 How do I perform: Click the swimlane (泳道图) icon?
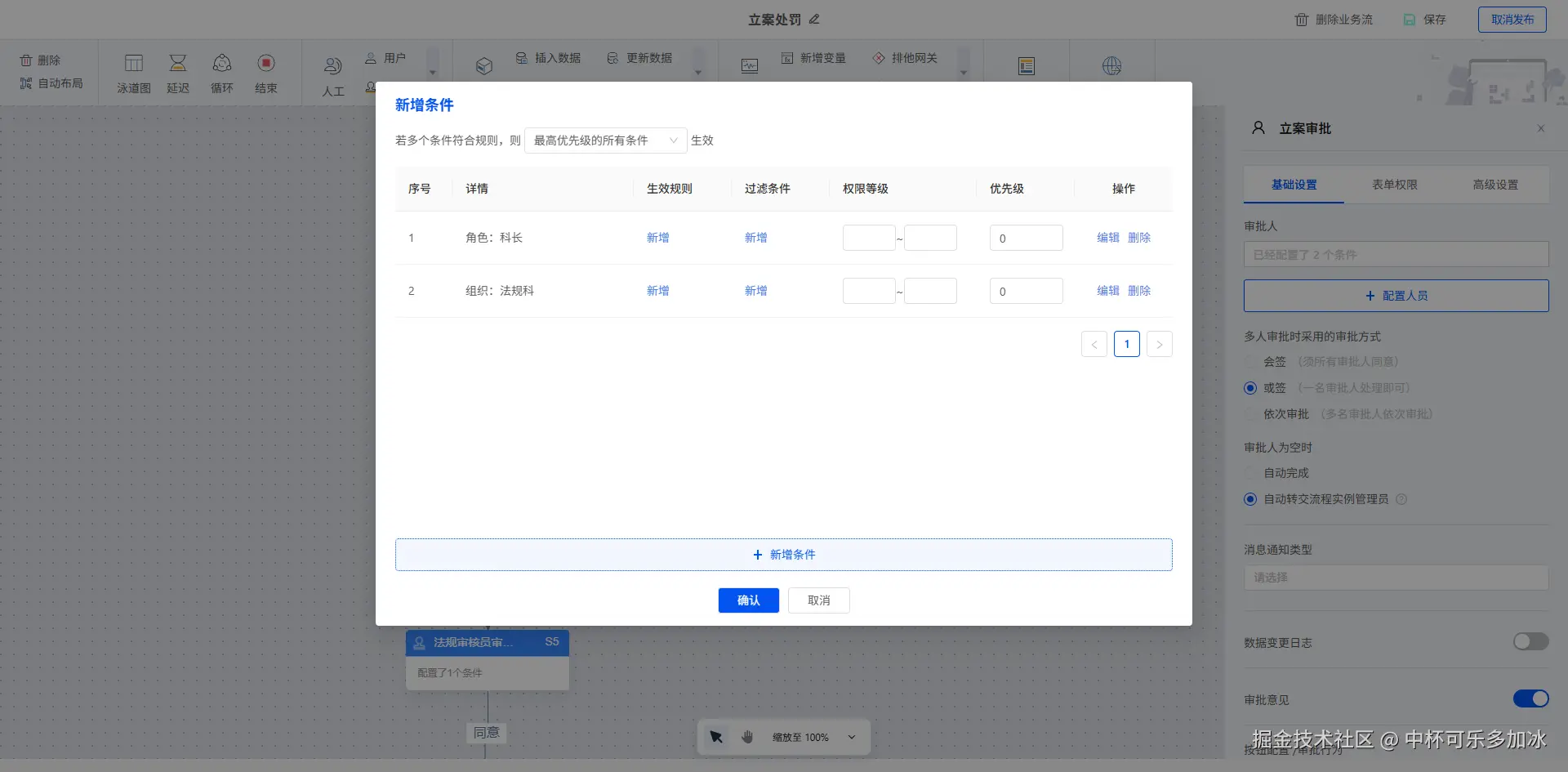[134, 64]
